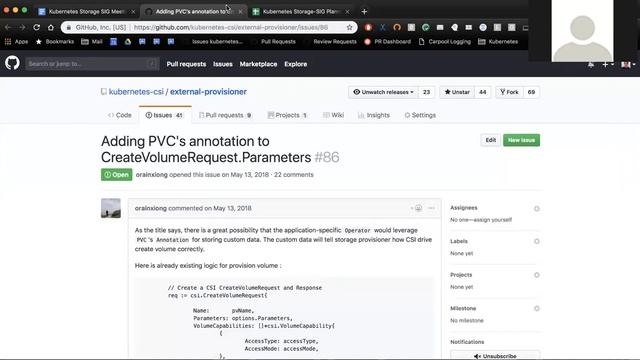Screen dimensions: 640x360
Task: Bookmark this page with the star icon
Action: point(349,27)
